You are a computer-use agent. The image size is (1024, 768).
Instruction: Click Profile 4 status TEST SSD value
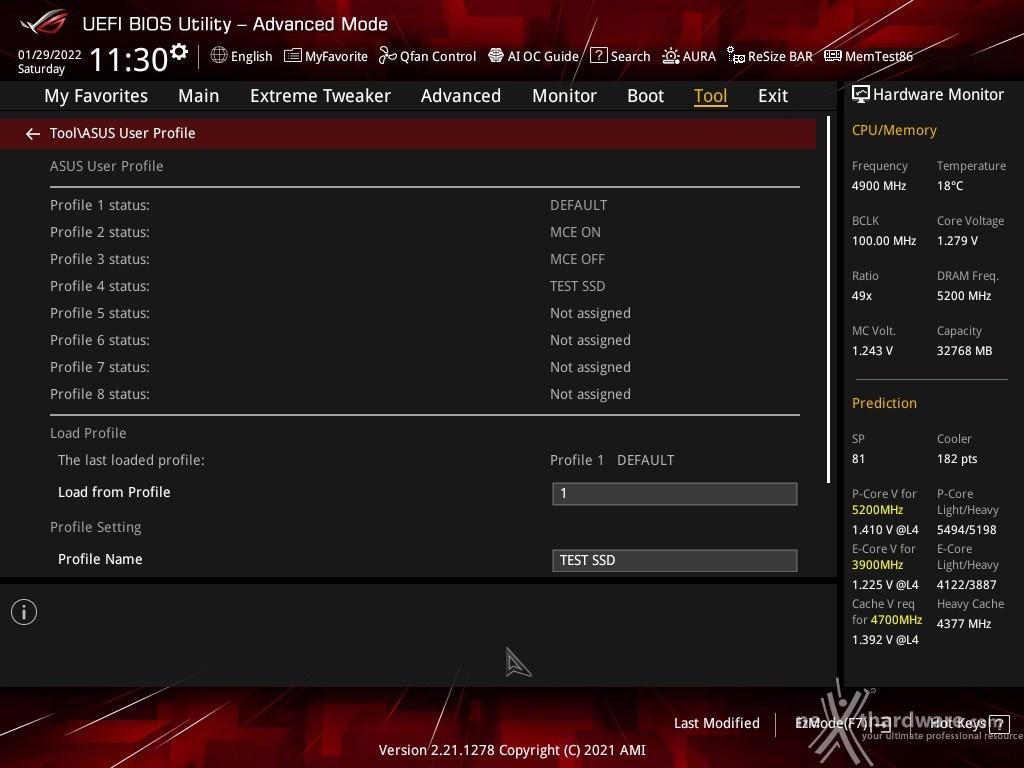click(x=577, y=286)
